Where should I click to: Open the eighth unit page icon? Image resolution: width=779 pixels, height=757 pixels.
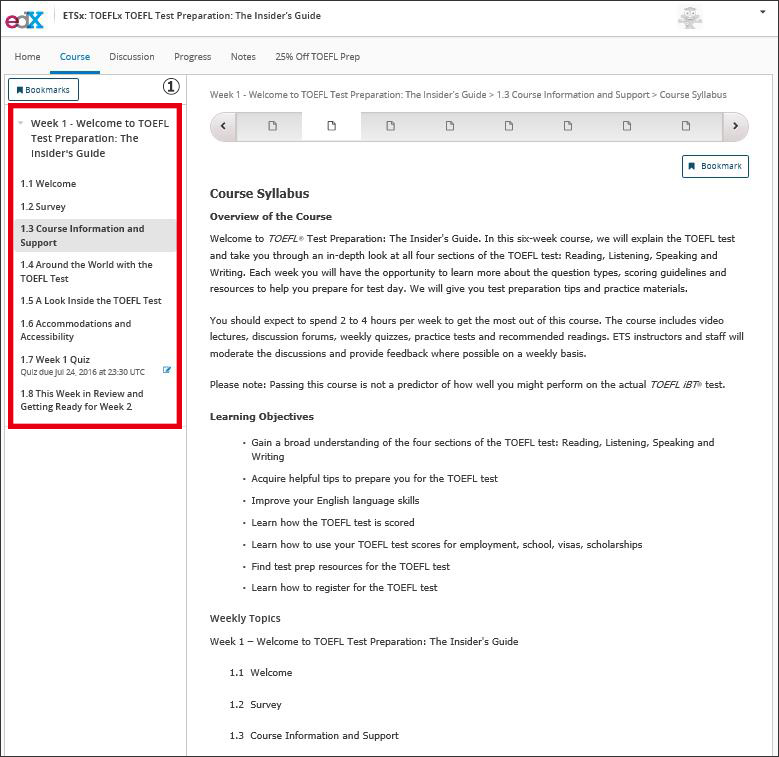686,126
